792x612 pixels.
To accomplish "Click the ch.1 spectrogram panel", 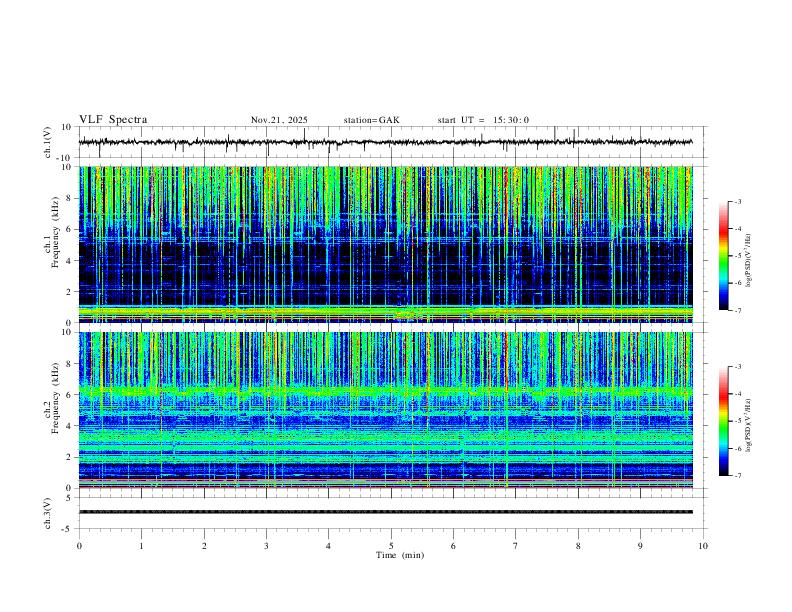I will 386,244.
